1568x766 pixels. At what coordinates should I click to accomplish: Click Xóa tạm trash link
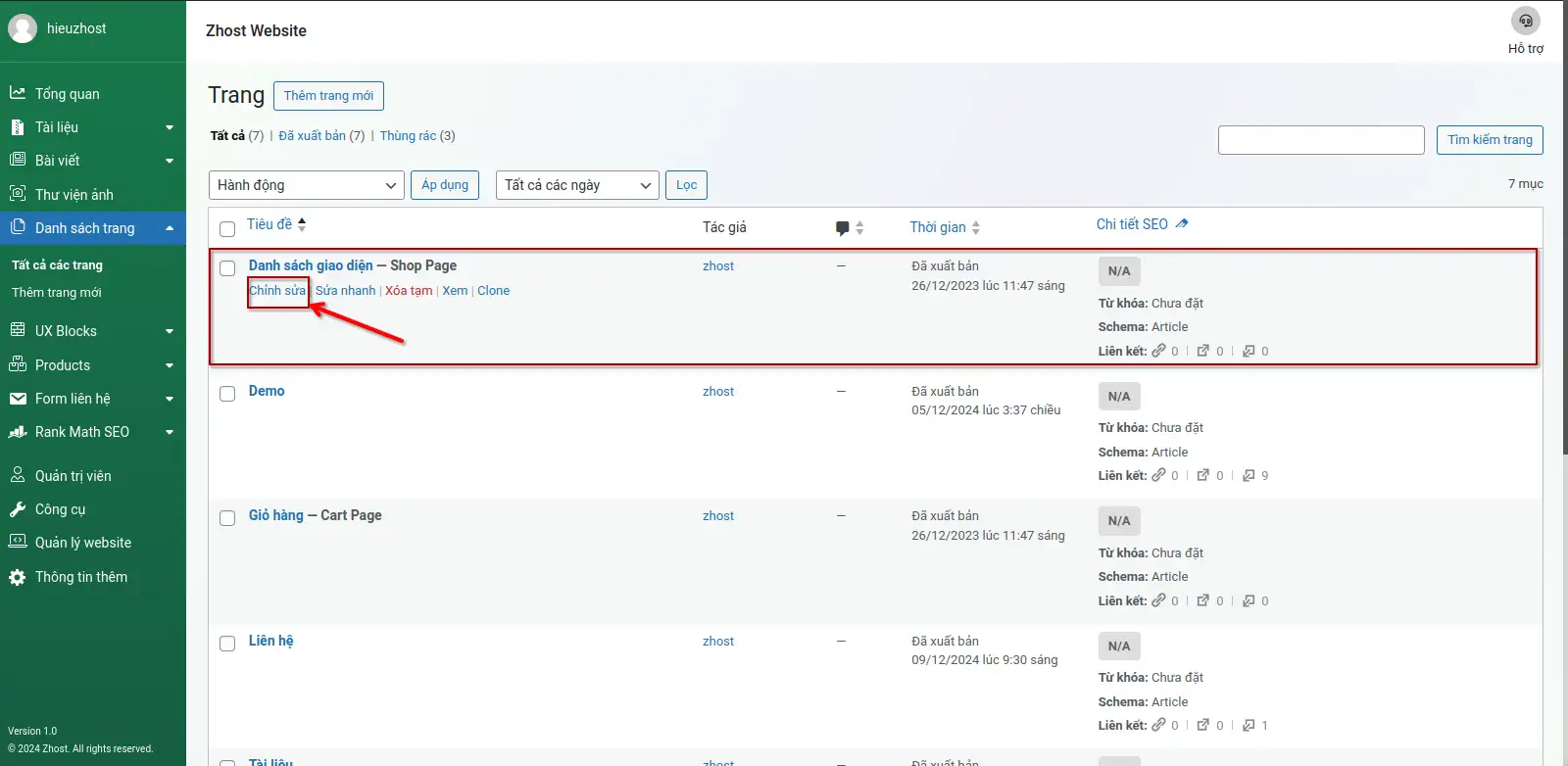click(409, 291)
